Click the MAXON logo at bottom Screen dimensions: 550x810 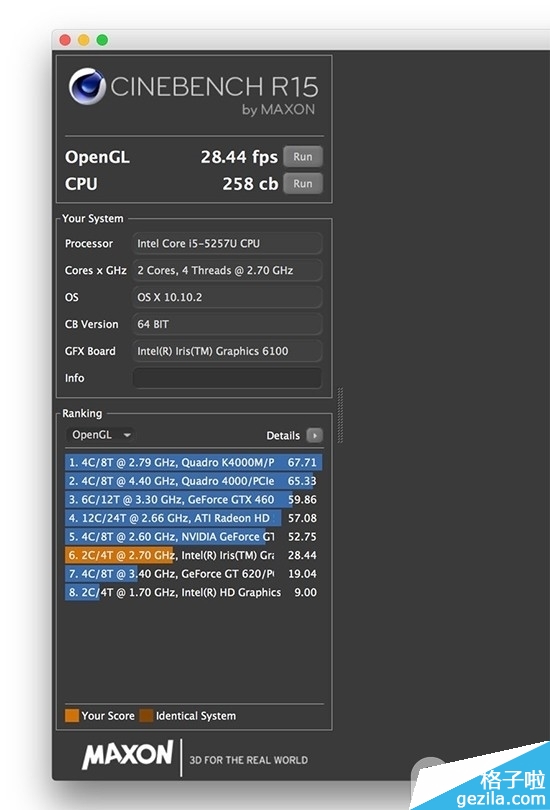[x=127, y=755]
